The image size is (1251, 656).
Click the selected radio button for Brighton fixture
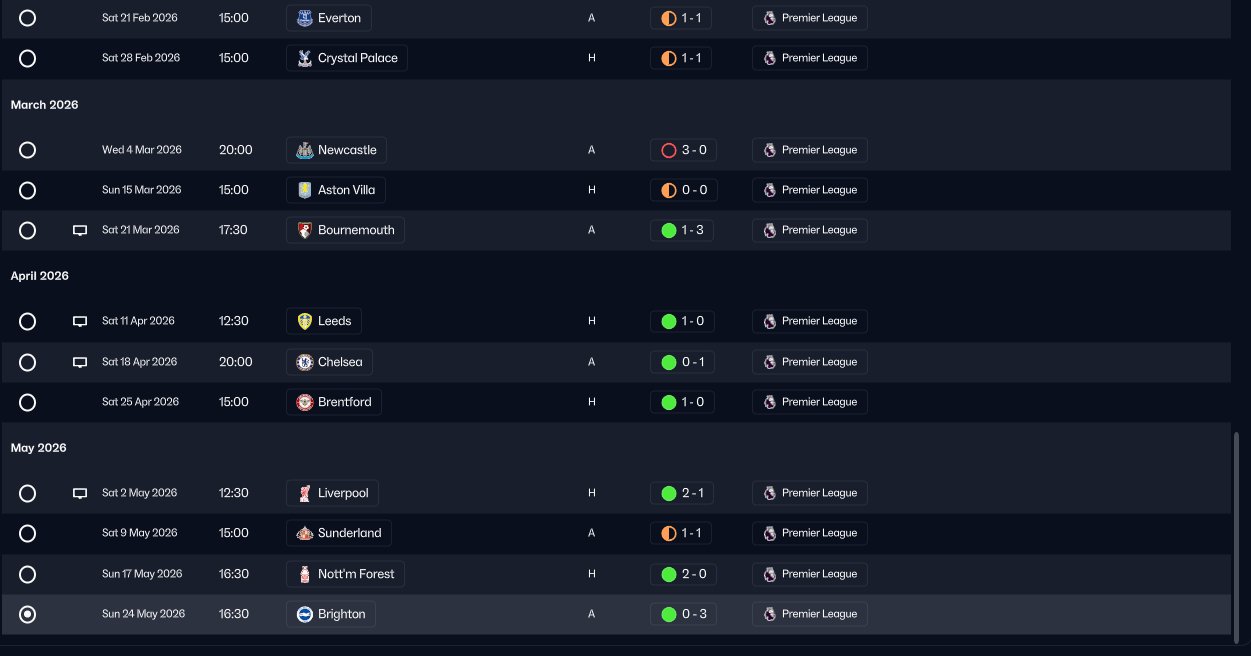(28, 614)
